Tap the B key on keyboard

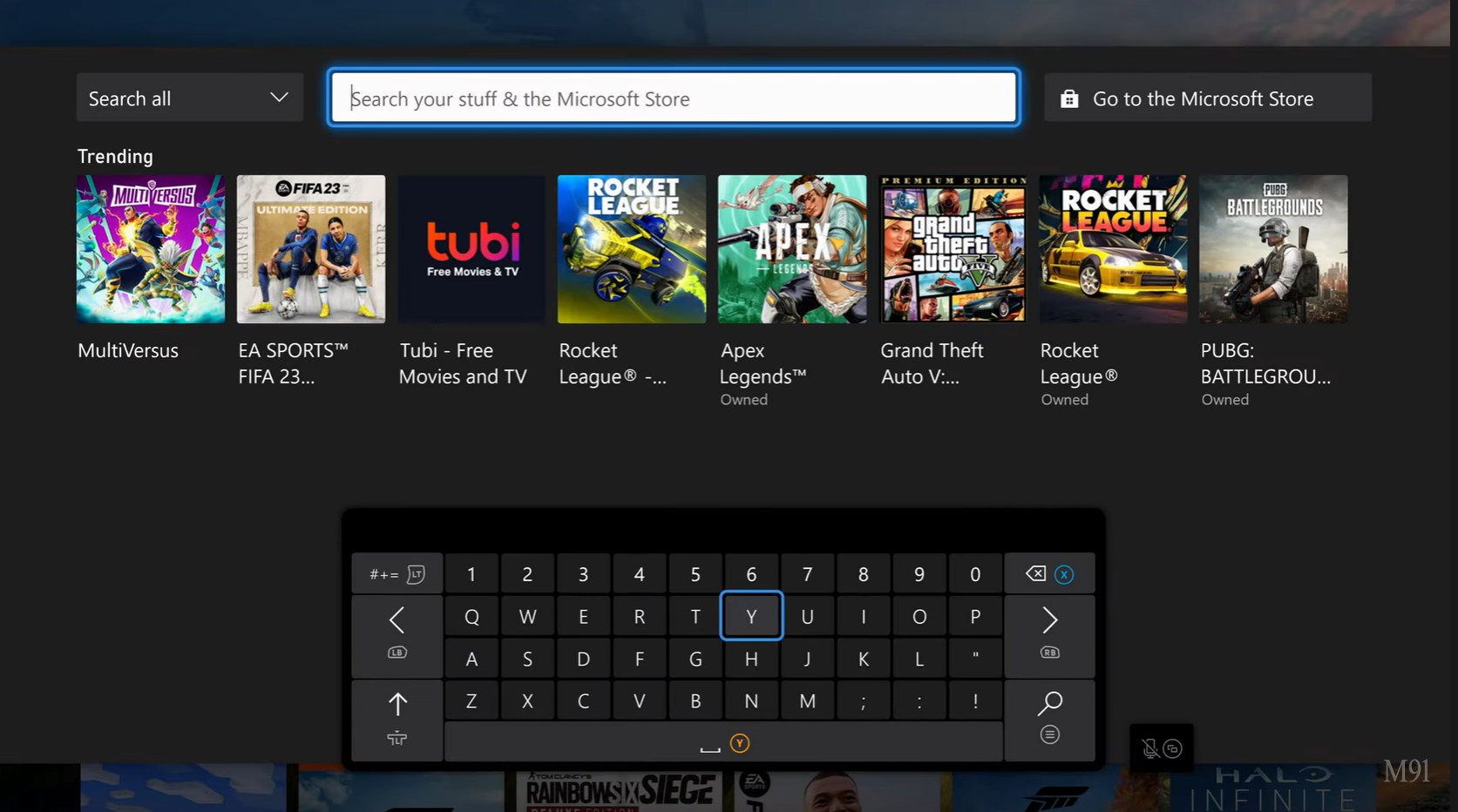point(695,700)
